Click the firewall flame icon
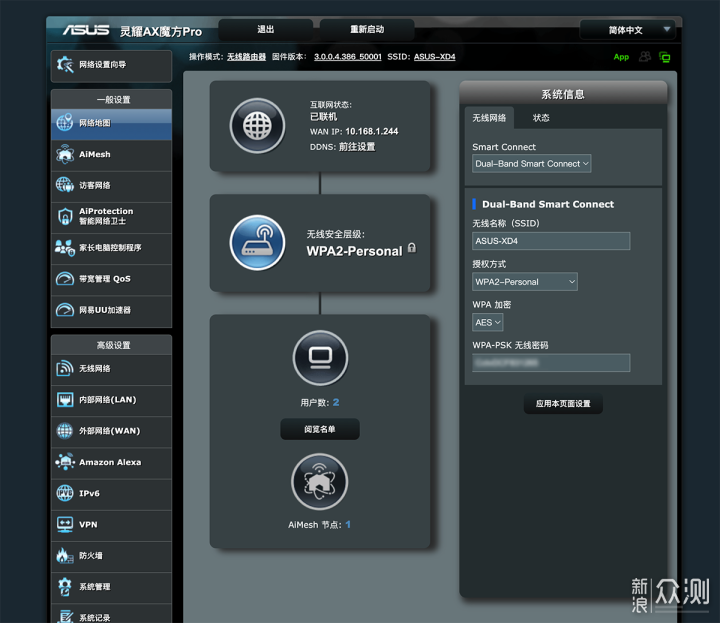 point(65,556)
